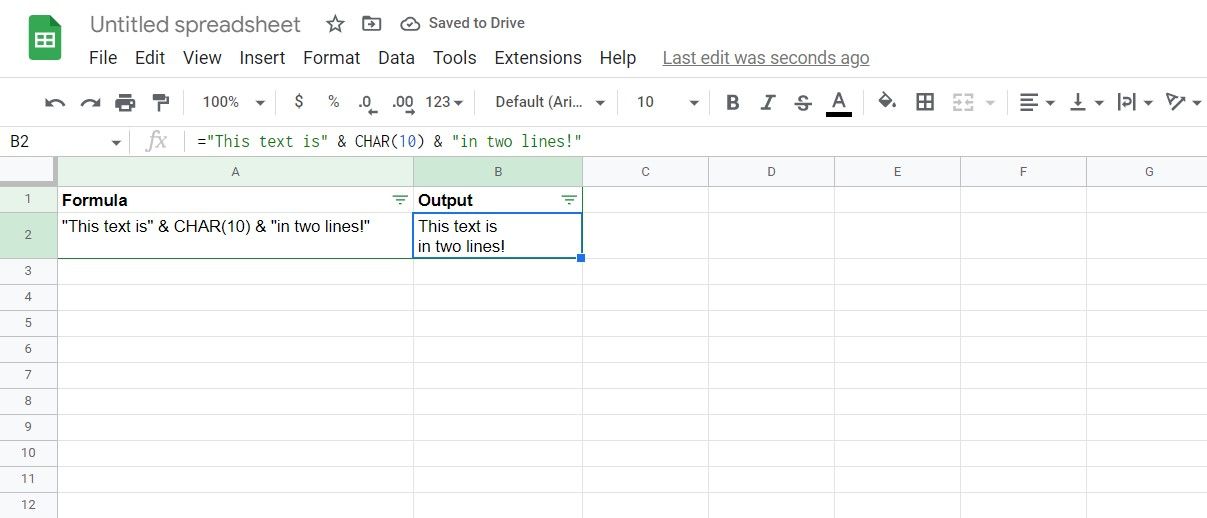Open the Format menu
This screenshot has width=1207, height=518.
(331, 58)
